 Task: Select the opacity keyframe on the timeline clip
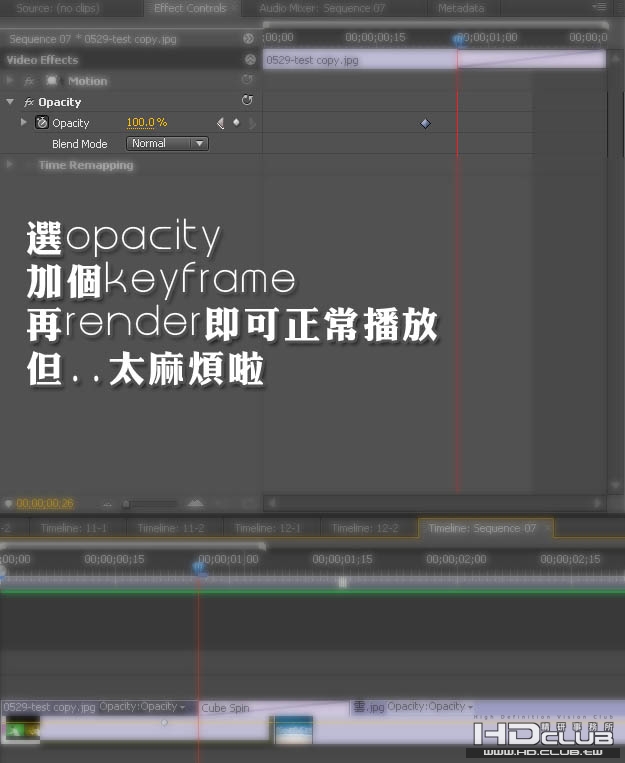pyautogui.click(x=165, y=724)
